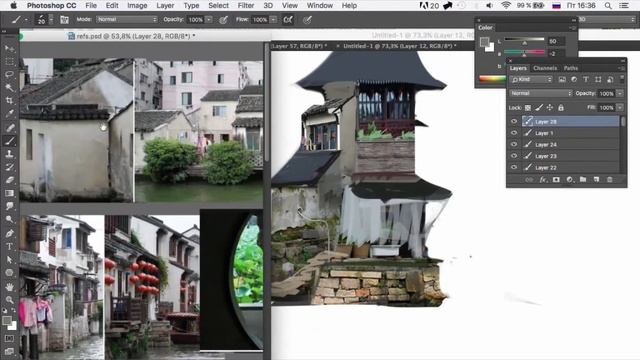Select the Hand tool
This screenshot has height=360, width=640.
(9, 287)
